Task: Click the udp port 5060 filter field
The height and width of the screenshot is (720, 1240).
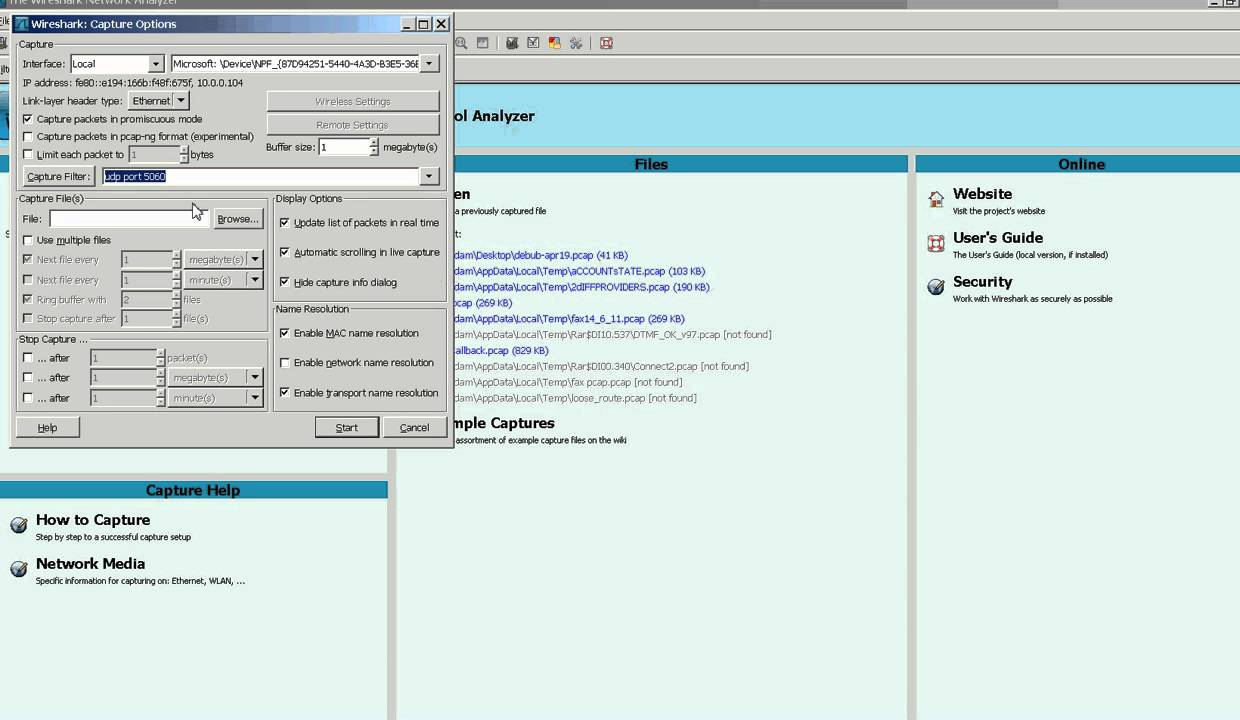Action: pyautogui.click(x=261, y=177)
